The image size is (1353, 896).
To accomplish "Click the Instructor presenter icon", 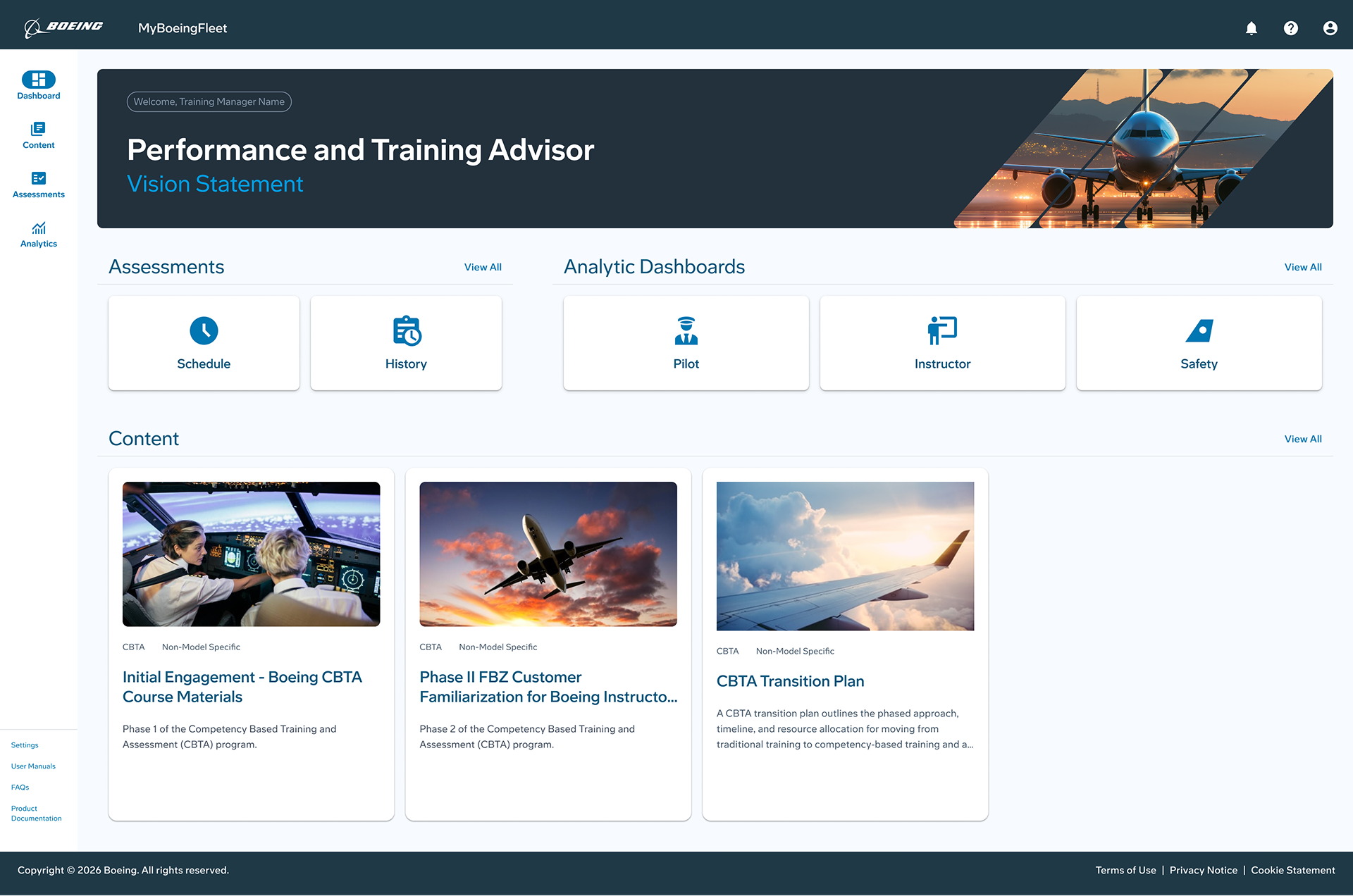I will [x=942, y=330].
